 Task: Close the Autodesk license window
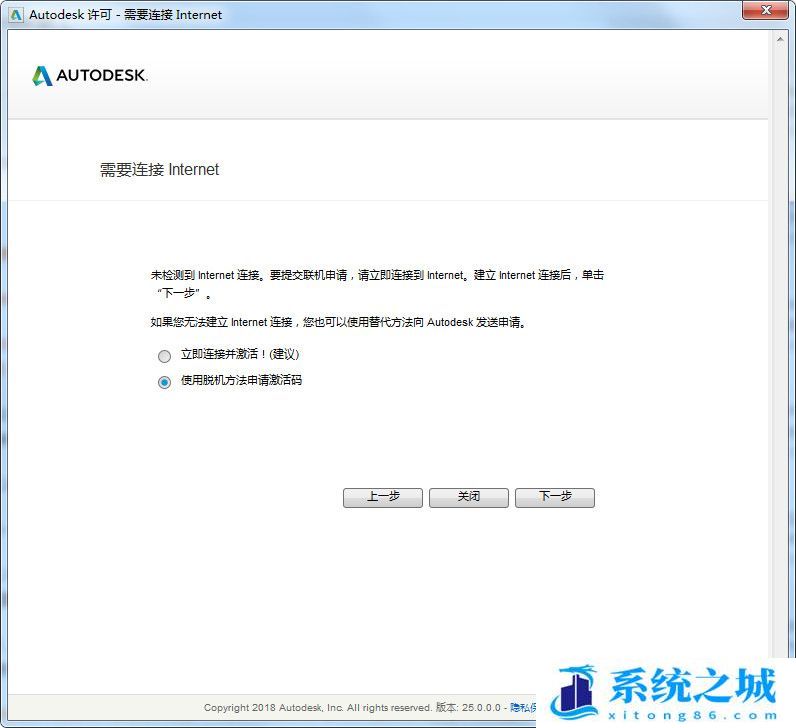(x=767, y=11)
